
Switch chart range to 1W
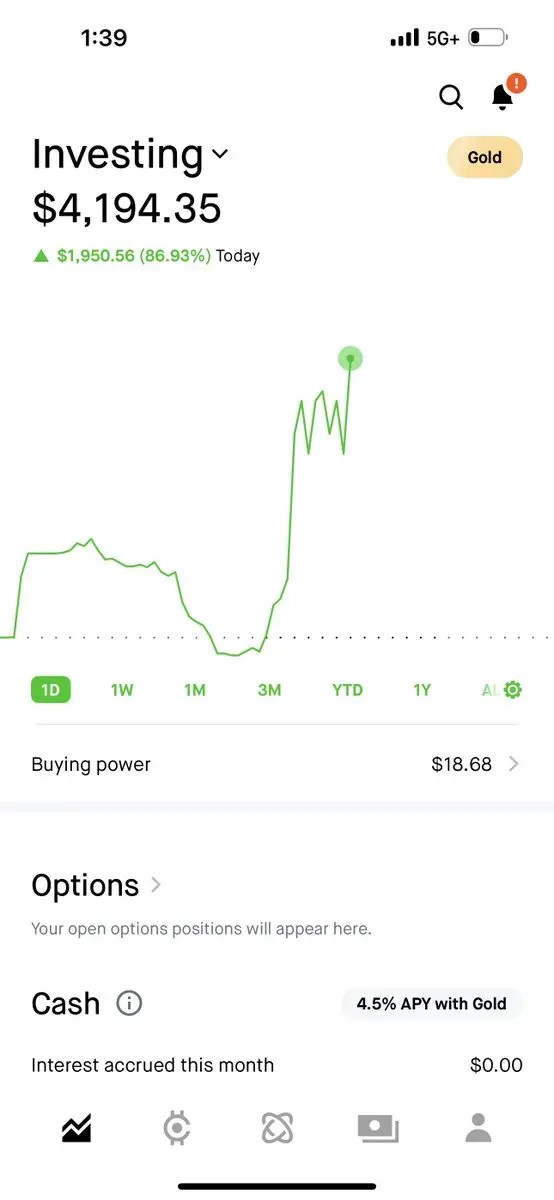(122, 690)
